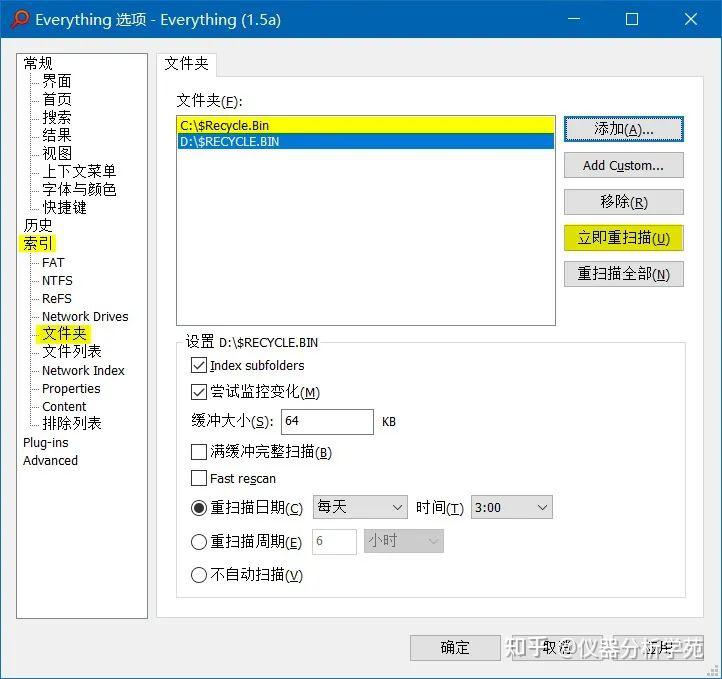Open 文件列表 settings

pos(71,352)
